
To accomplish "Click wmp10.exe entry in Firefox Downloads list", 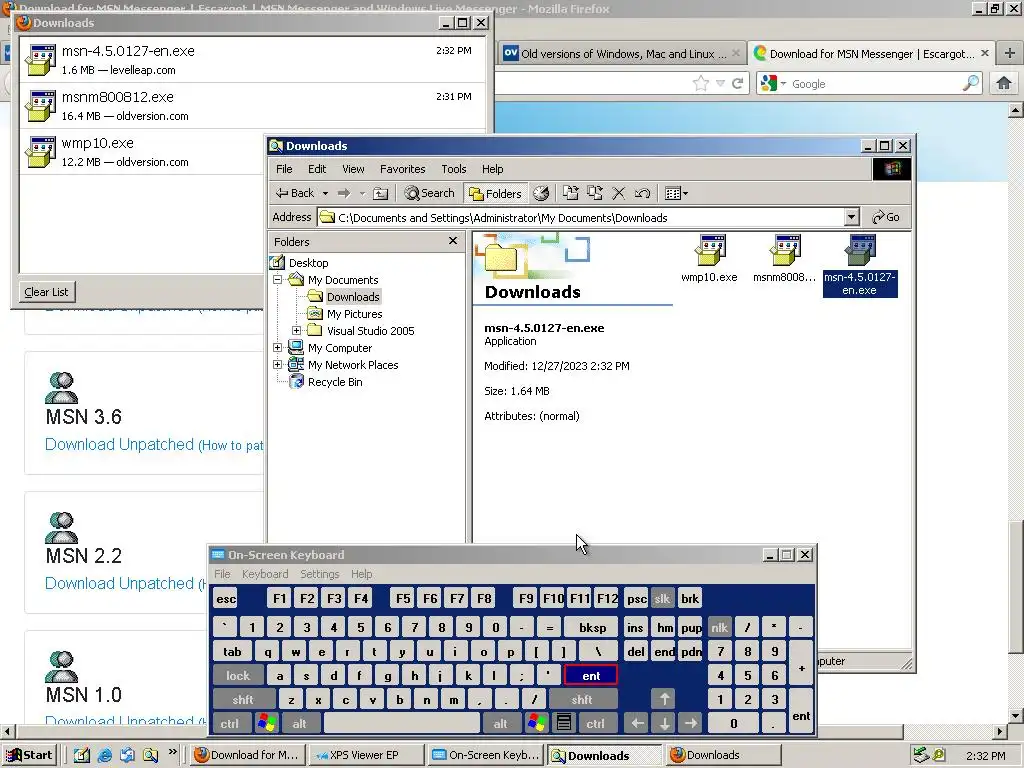I will [144, 152].
